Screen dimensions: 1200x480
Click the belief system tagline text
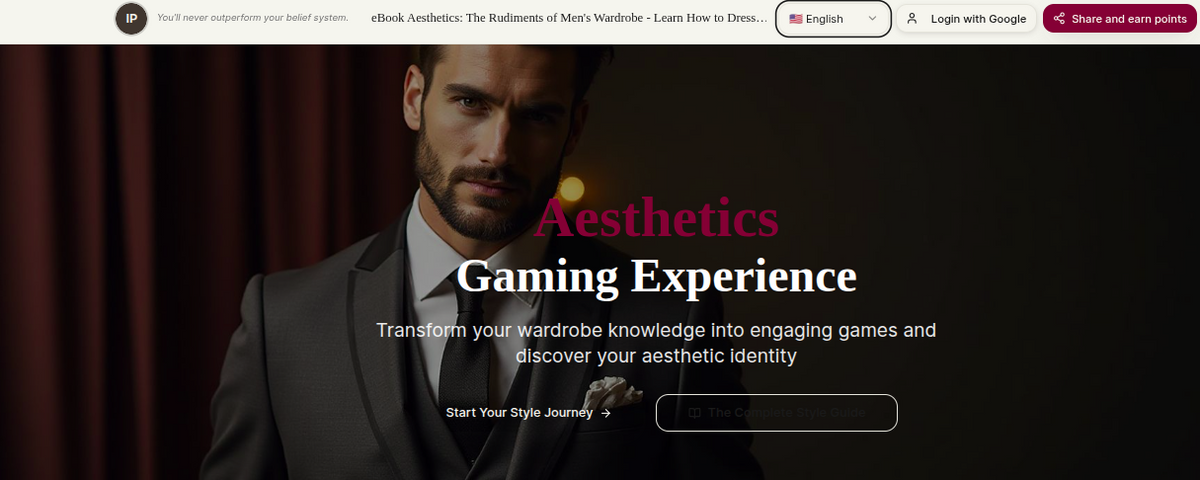click(x=253, y=18)
